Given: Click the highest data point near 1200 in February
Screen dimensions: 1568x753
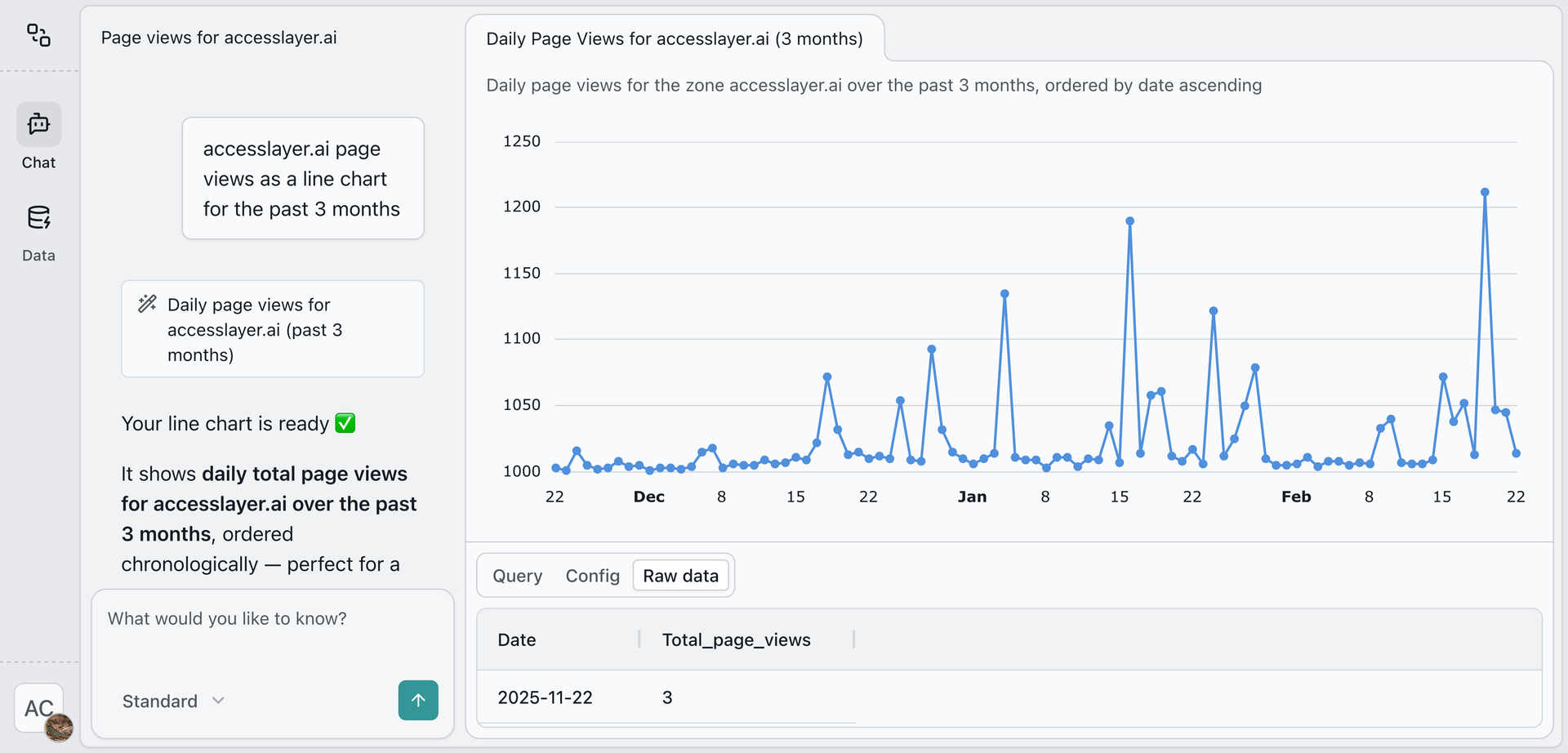Looking at the screenshot, I should coord(1485,193).
